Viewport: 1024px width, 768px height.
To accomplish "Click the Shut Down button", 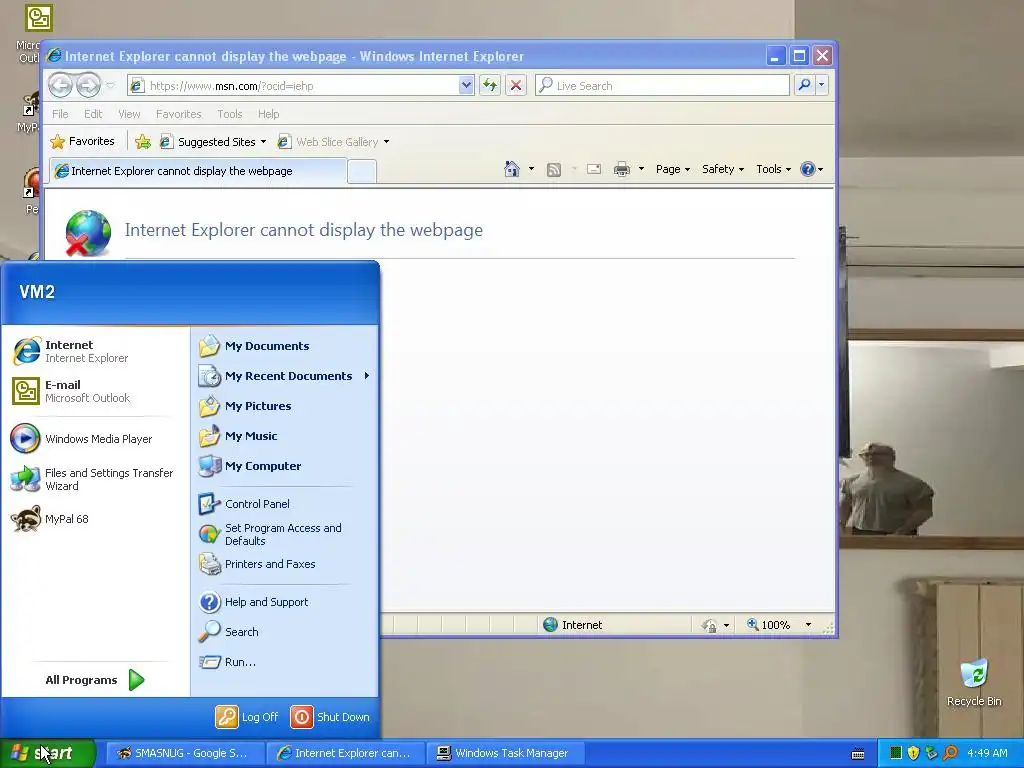I will click(x=330, y=717).
